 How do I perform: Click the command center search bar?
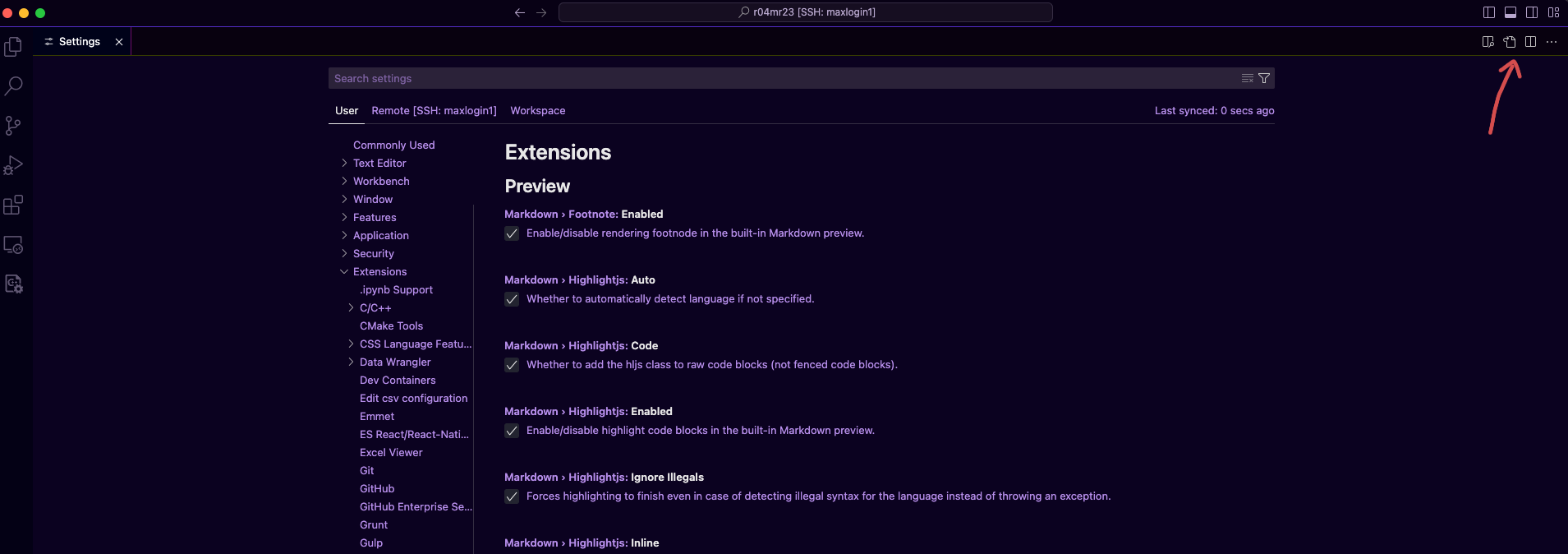click(x=806, y=12)
